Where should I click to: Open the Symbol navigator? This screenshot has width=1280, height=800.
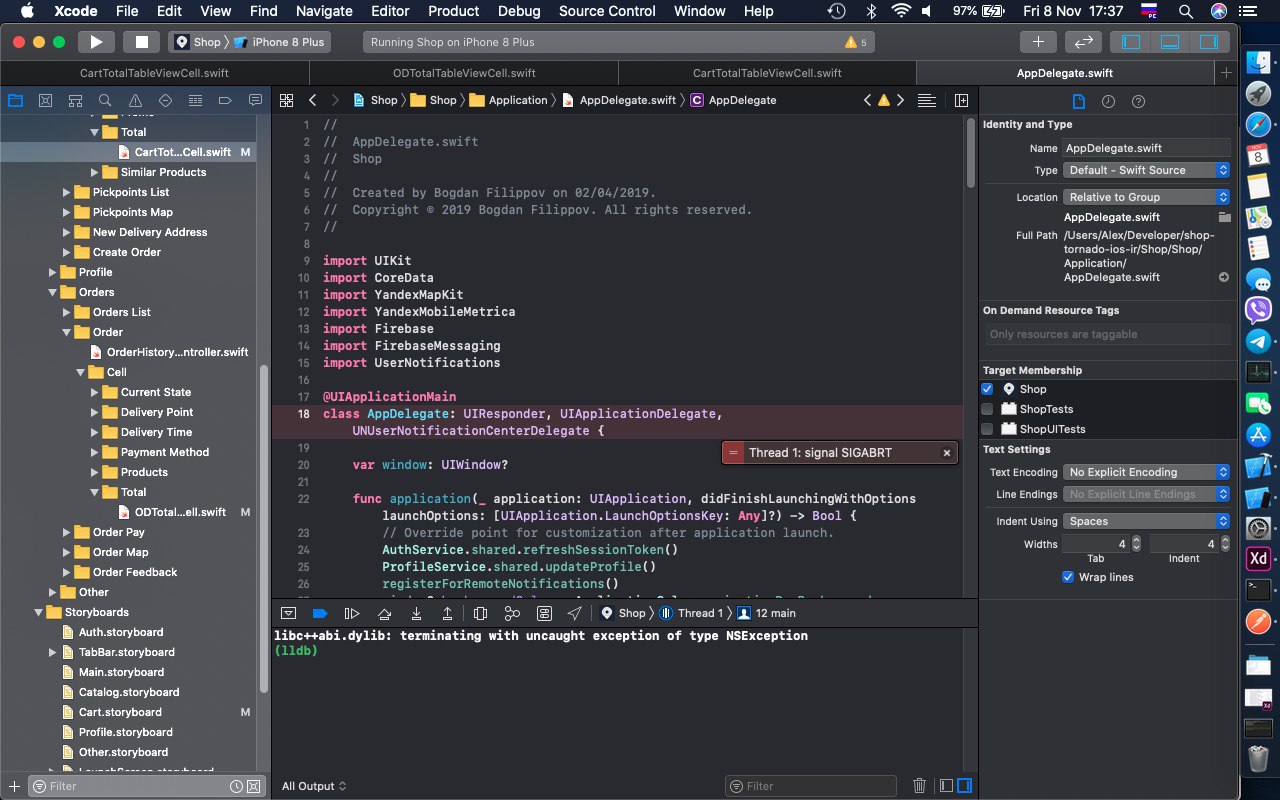75,100
